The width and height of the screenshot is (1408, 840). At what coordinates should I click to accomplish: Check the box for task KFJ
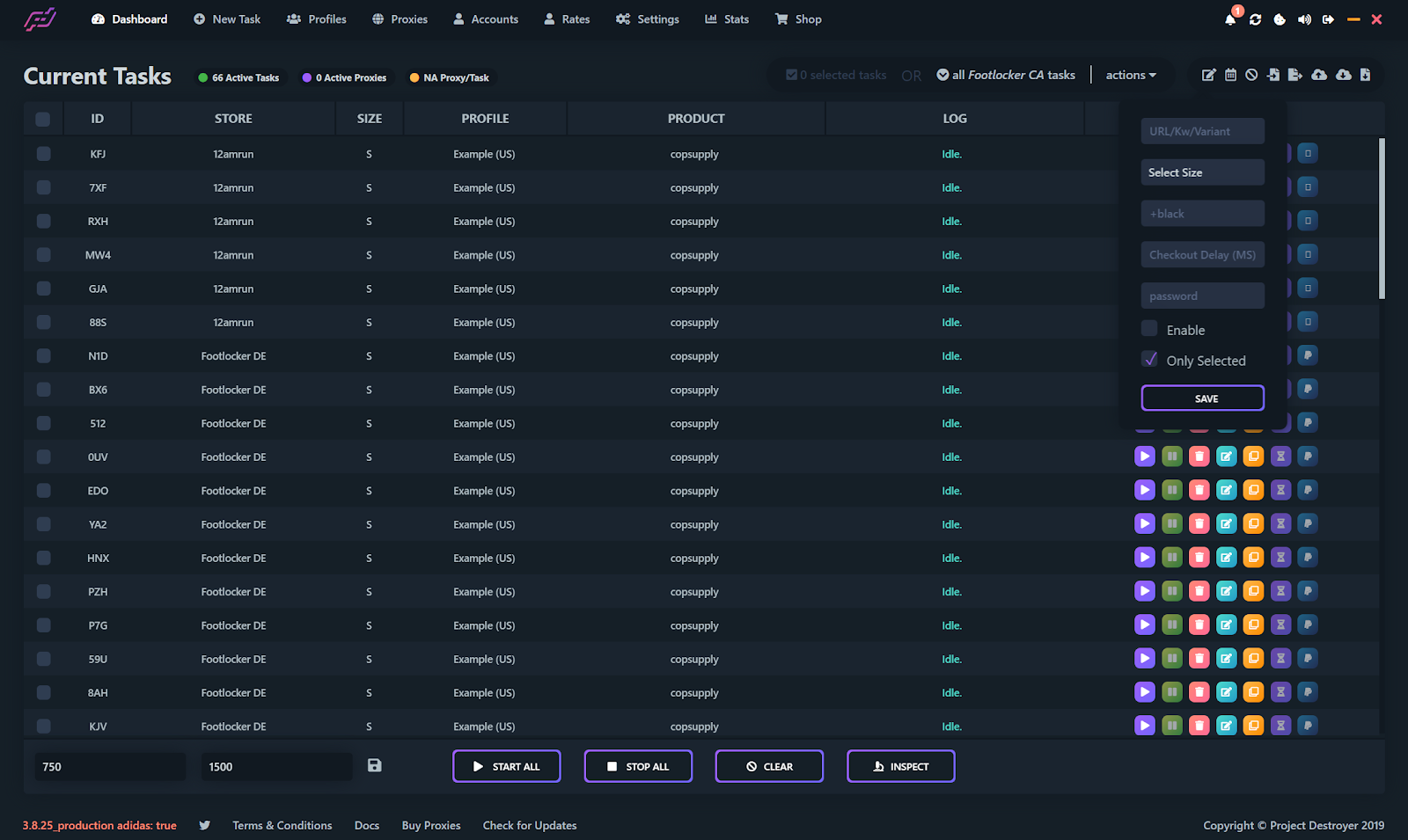tap(43, 154)
